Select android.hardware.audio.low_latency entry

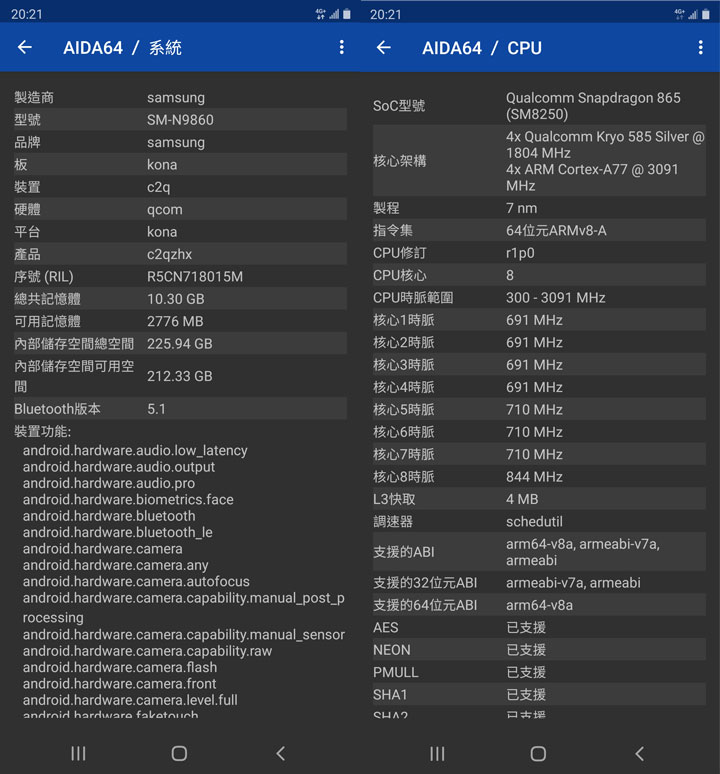click(135, 450)
